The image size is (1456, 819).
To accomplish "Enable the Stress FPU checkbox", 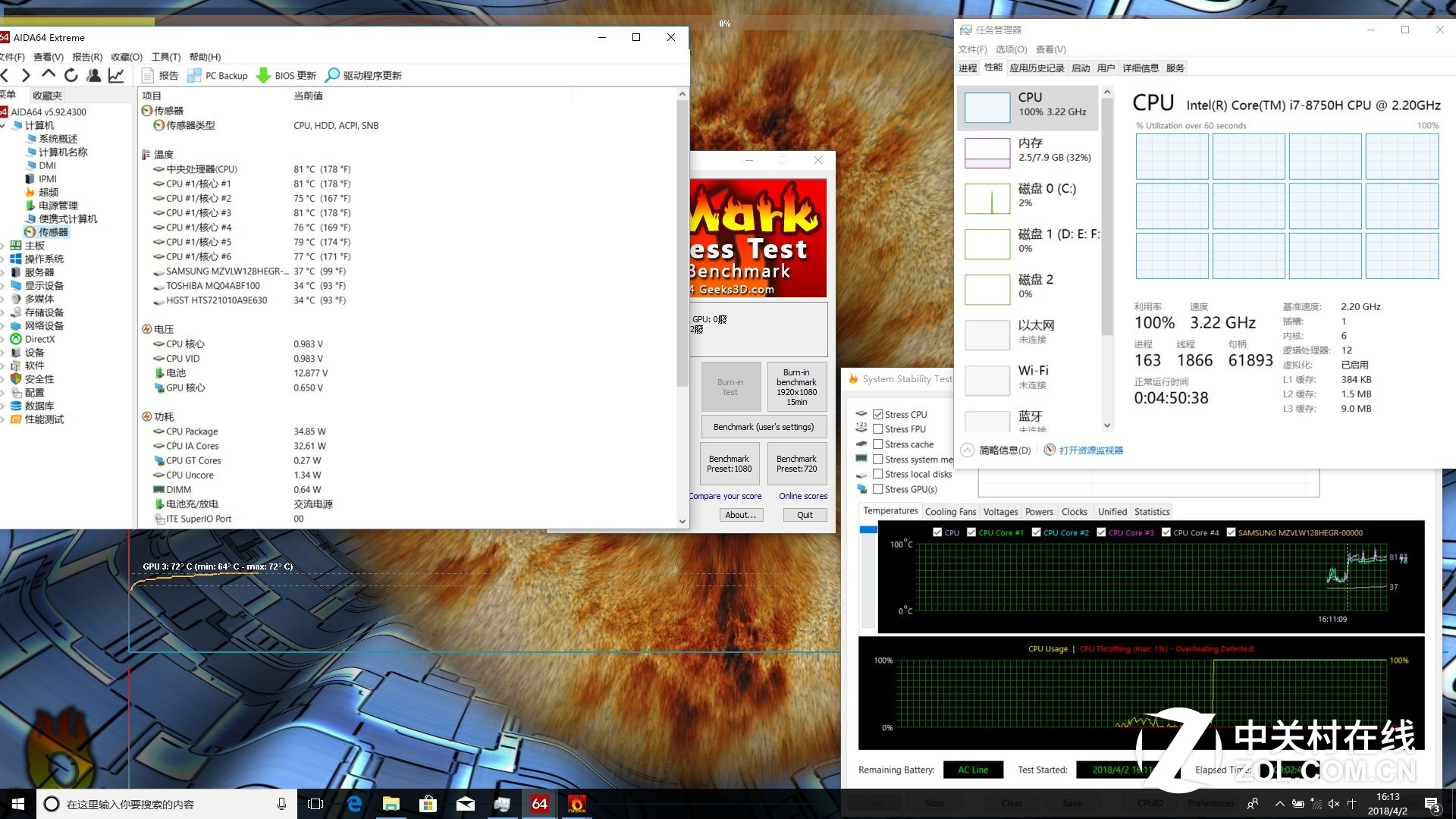I will tap(878, 429).
